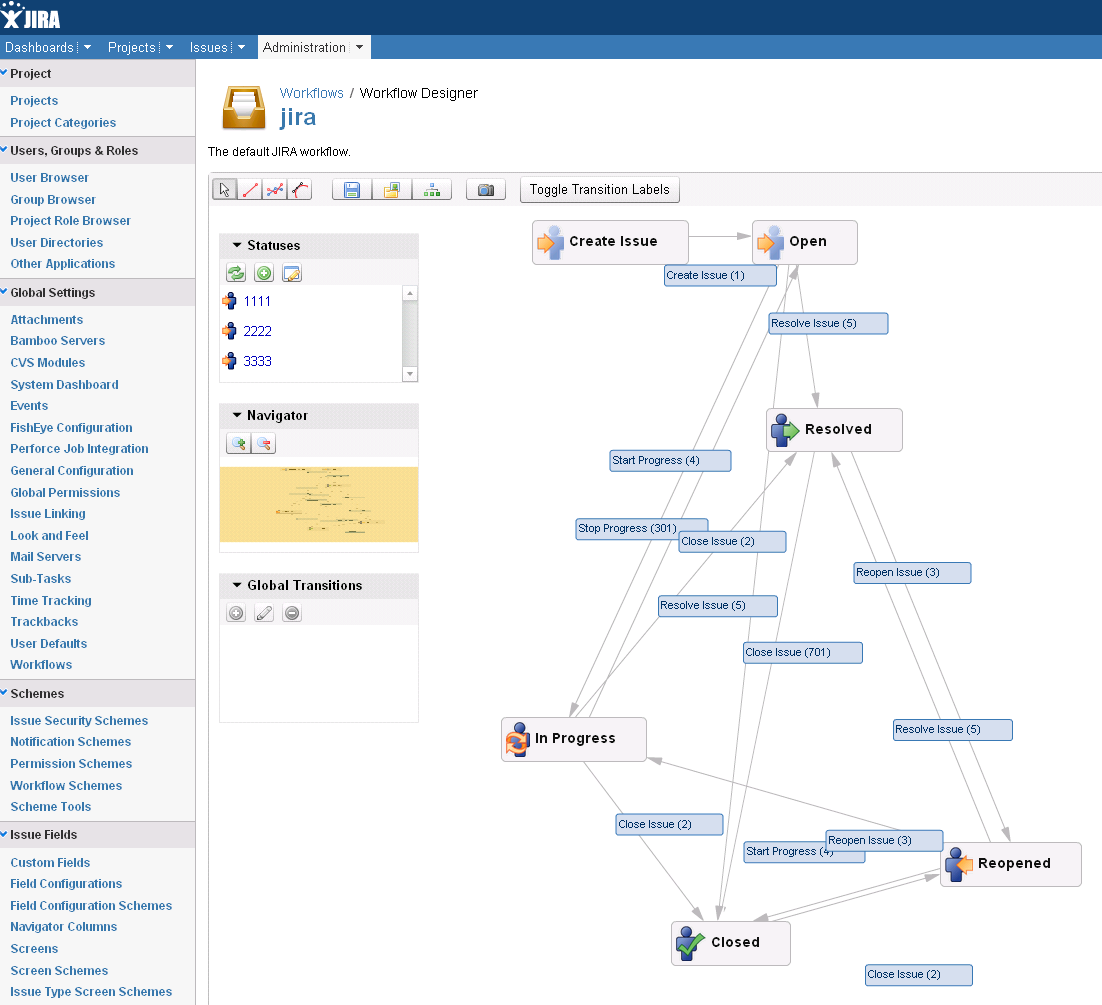This screenshot has width=1102, height=1005.
Task: Open the Issues top menu
Action: [209, 47]
